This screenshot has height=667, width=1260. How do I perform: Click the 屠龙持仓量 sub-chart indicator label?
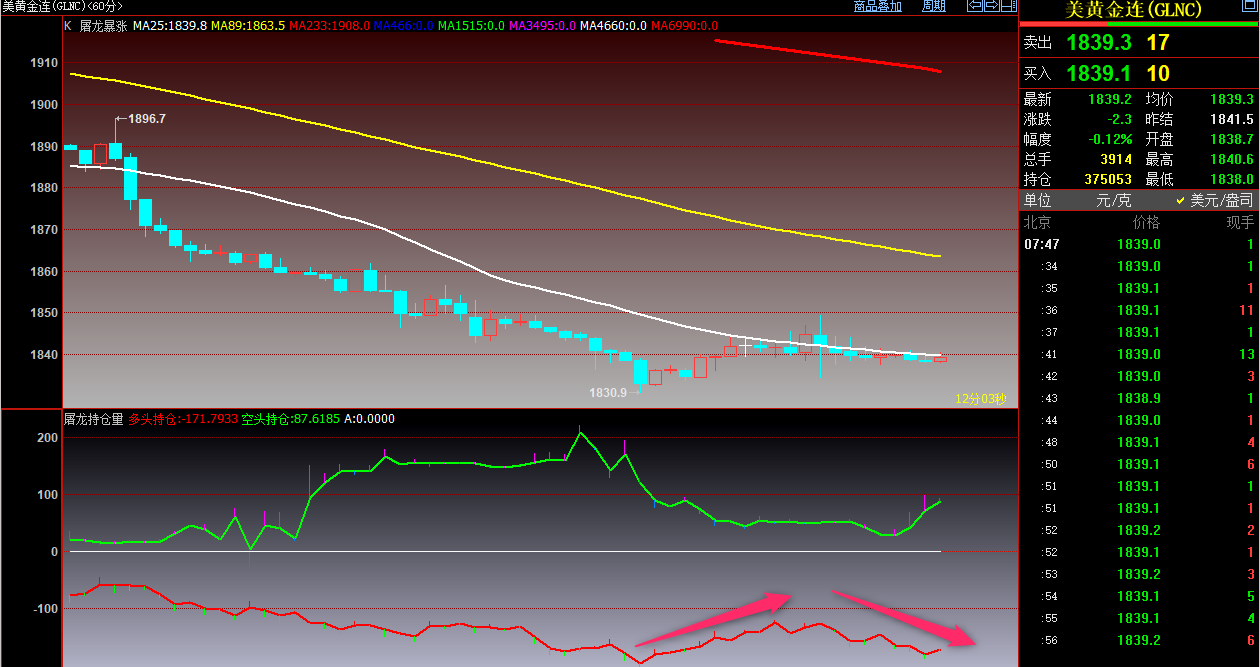pyautogui.click(x=94, y=419)
